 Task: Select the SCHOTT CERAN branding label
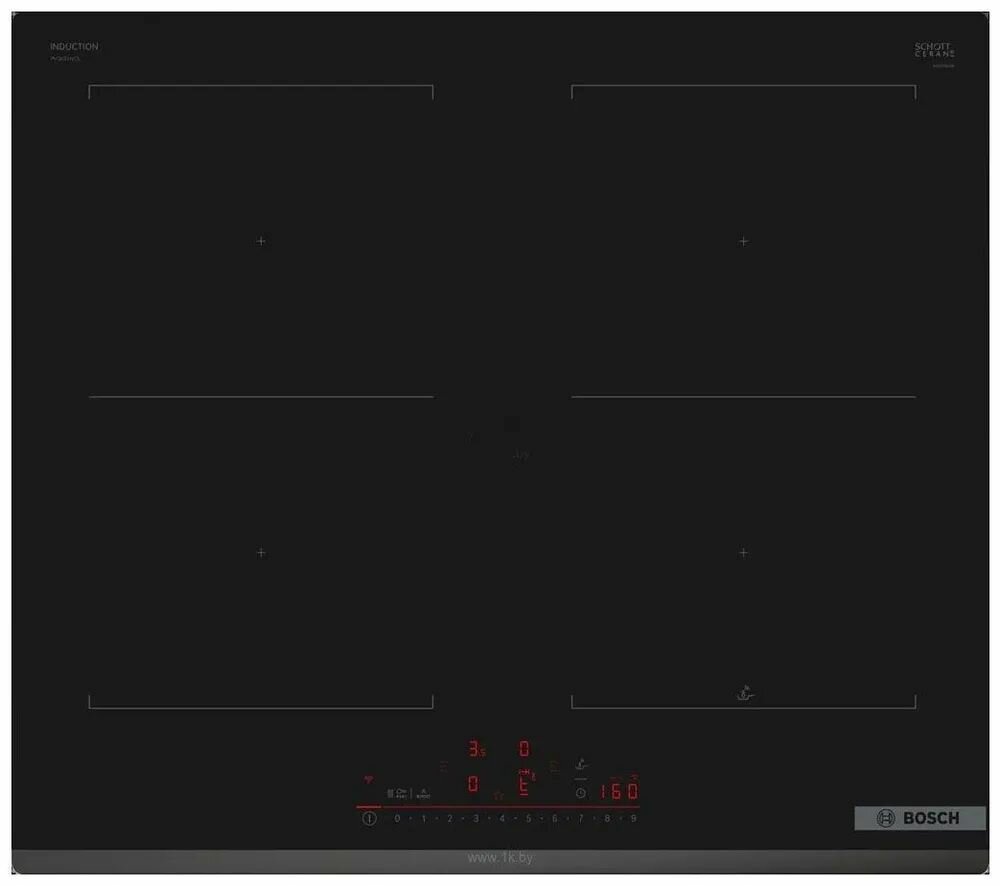(933, 50)
